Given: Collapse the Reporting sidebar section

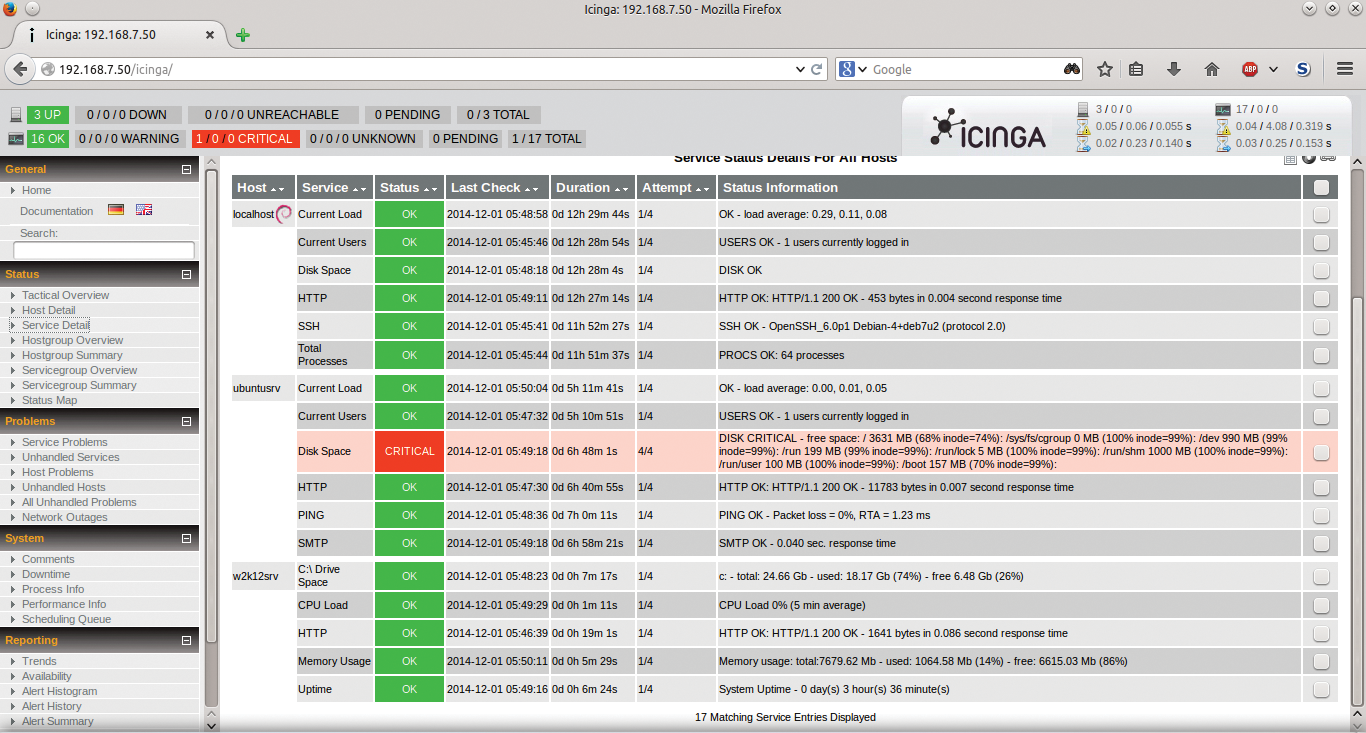Looking at the screenshot, I should click(184, 640).
